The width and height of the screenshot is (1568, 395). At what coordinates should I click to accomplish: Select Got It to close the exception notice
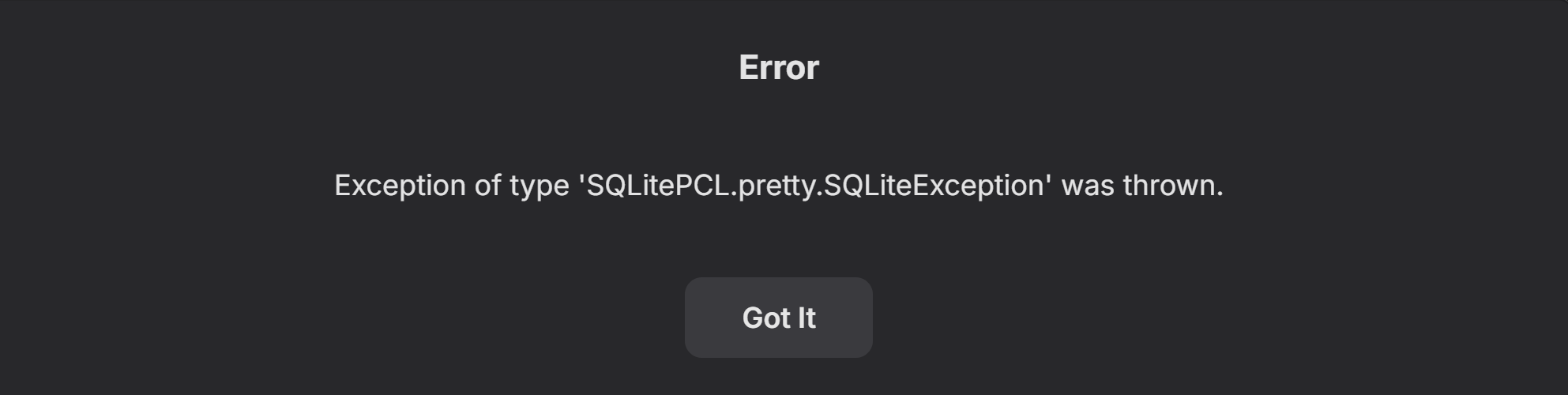[778, 318]
